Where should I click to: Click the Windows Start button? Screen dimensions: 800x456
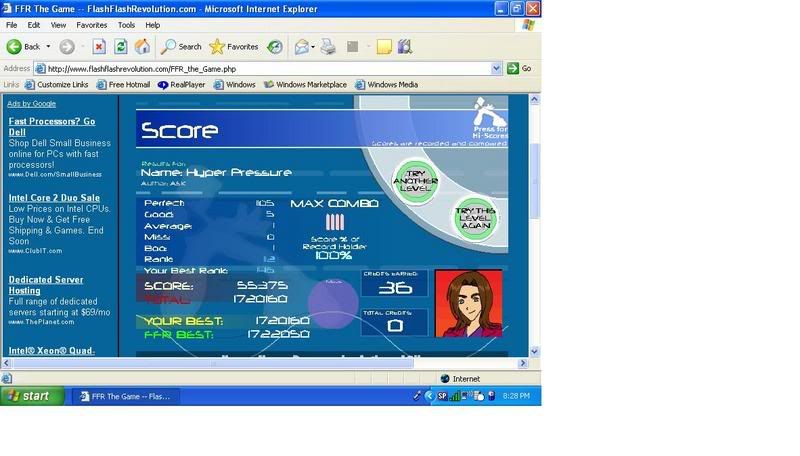coord(28,396)
